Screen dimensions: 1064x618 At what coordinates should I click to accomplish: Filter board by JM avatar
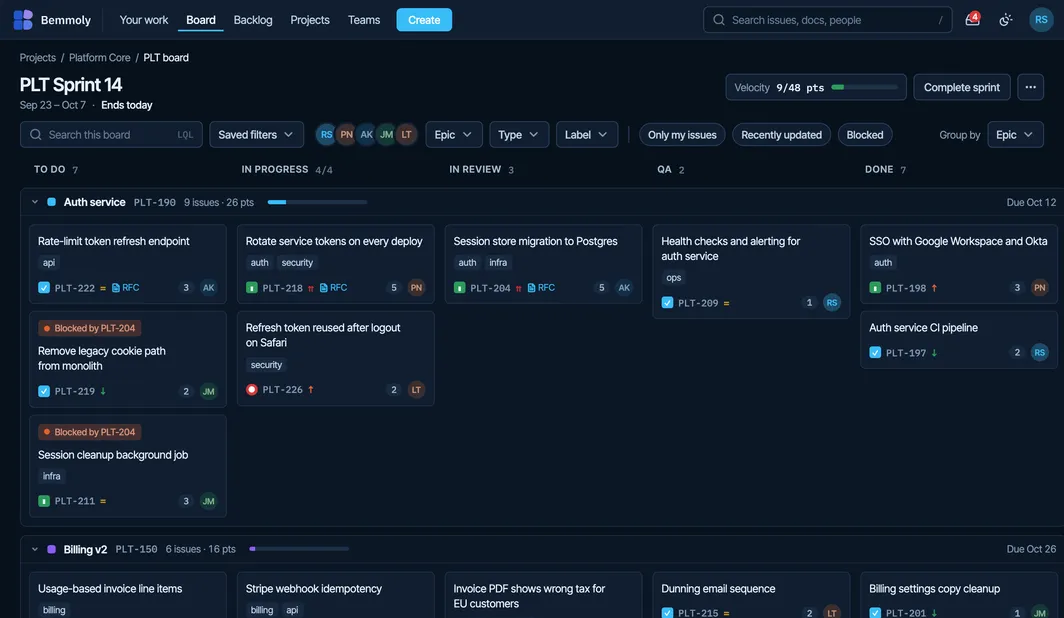(x=386, y=134)
